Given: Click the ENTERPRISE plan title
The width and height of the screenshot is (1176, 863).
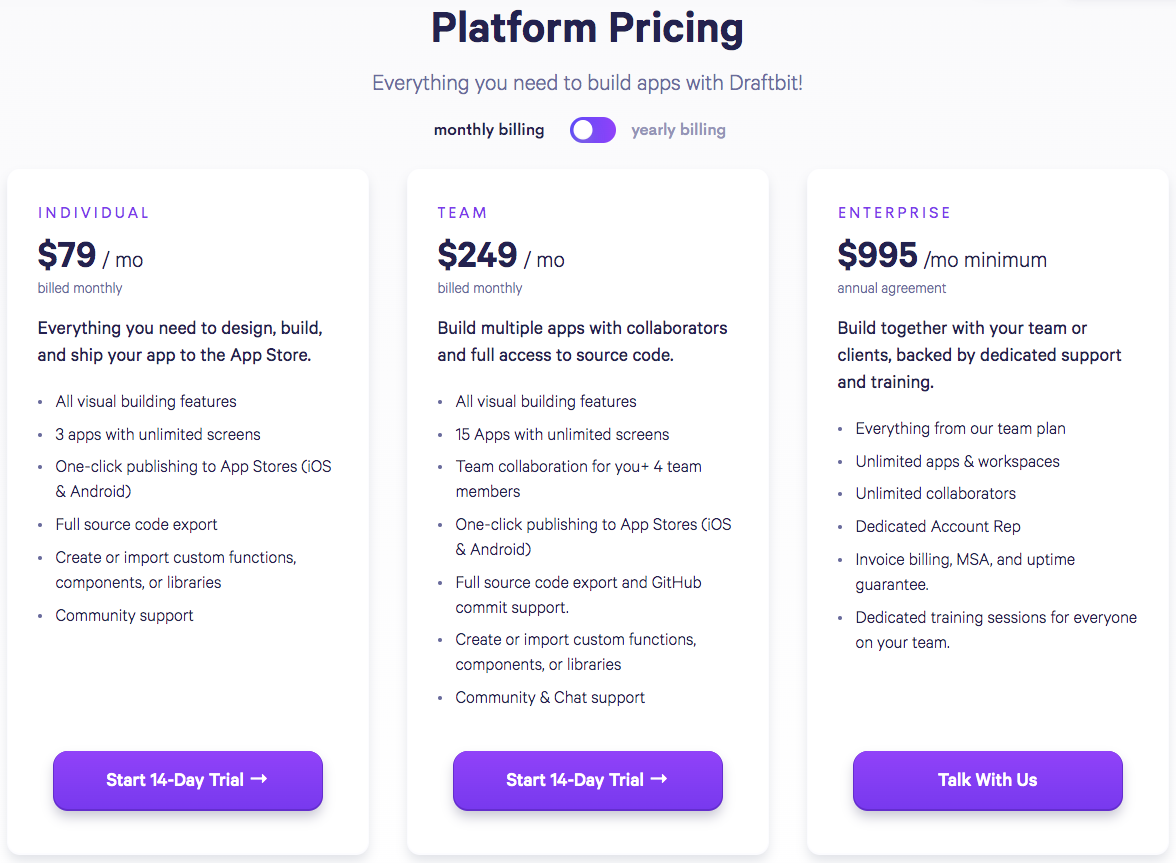Looking at the screenshot, I should coord(895,213).
